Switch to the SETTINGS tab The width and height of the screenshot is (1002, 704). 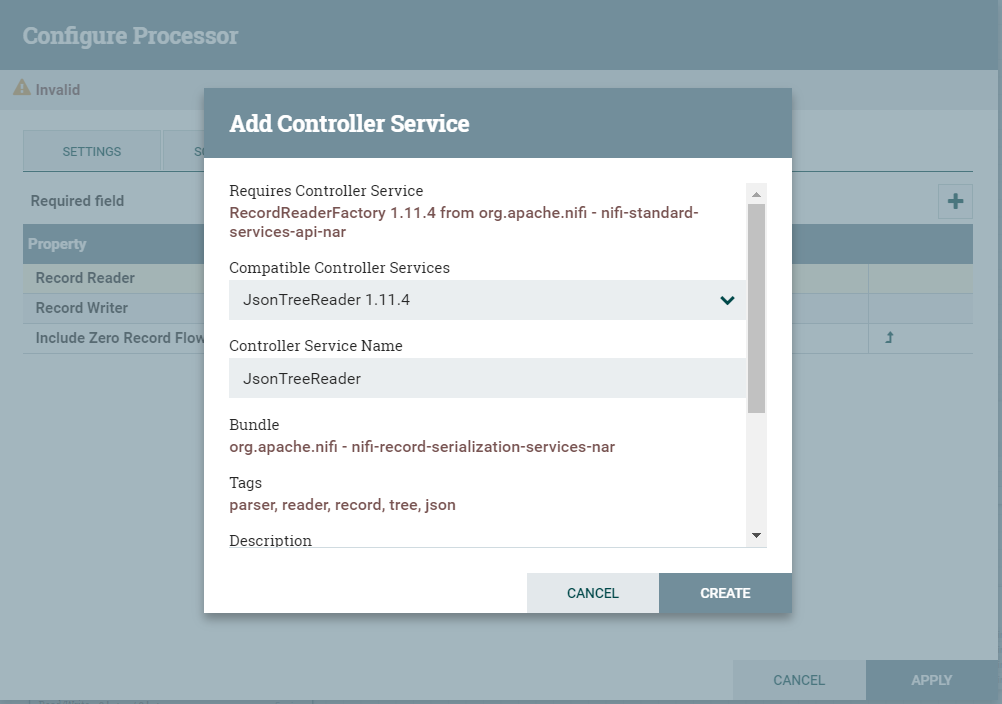[91, 151]
